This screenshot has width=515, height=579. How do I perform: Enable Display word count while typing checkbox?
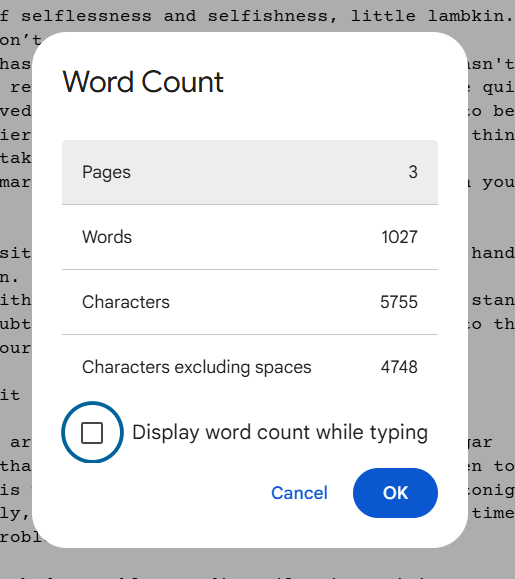point(92,432)
